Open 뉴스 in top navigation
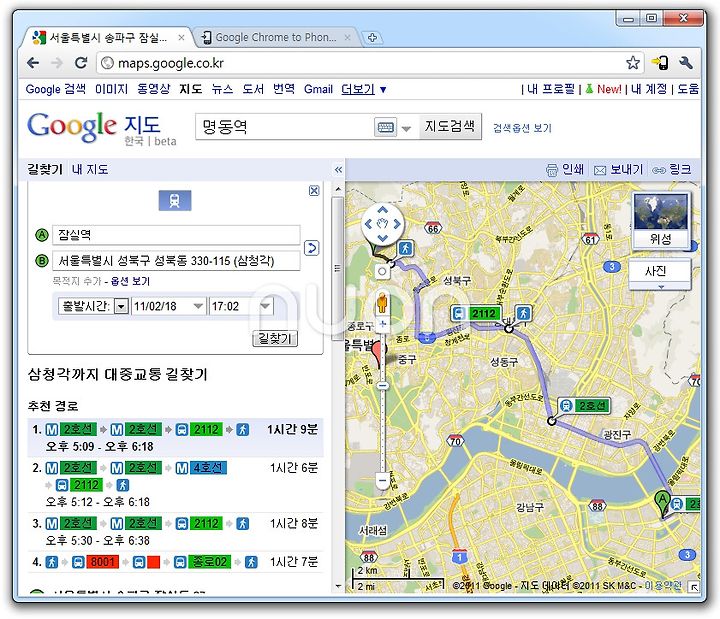Screen dimensions: 720x619 point(222,89)
